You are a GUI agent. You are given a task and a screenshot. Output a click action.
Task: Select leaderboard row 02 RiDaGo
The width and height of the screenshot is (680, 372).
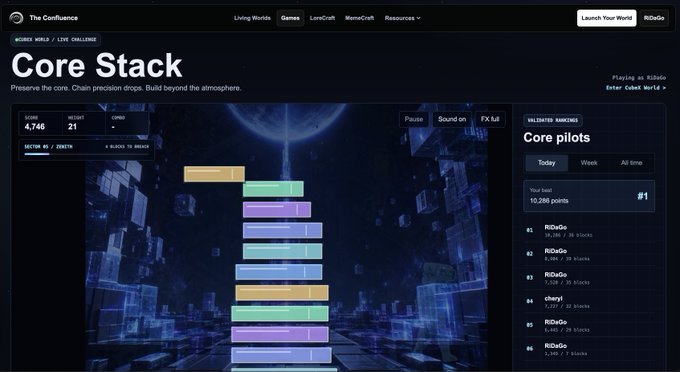click(x=589, y=255)
